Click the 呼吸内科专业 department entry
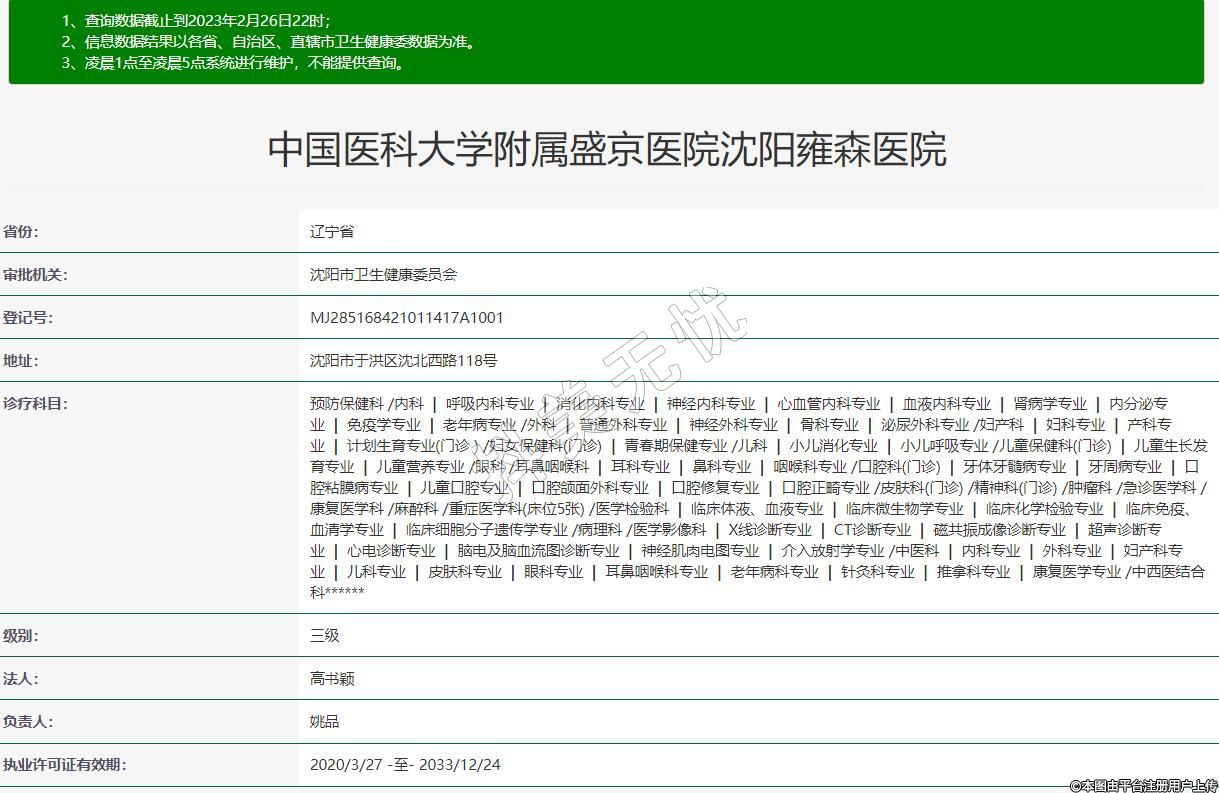 click(490, 404)
